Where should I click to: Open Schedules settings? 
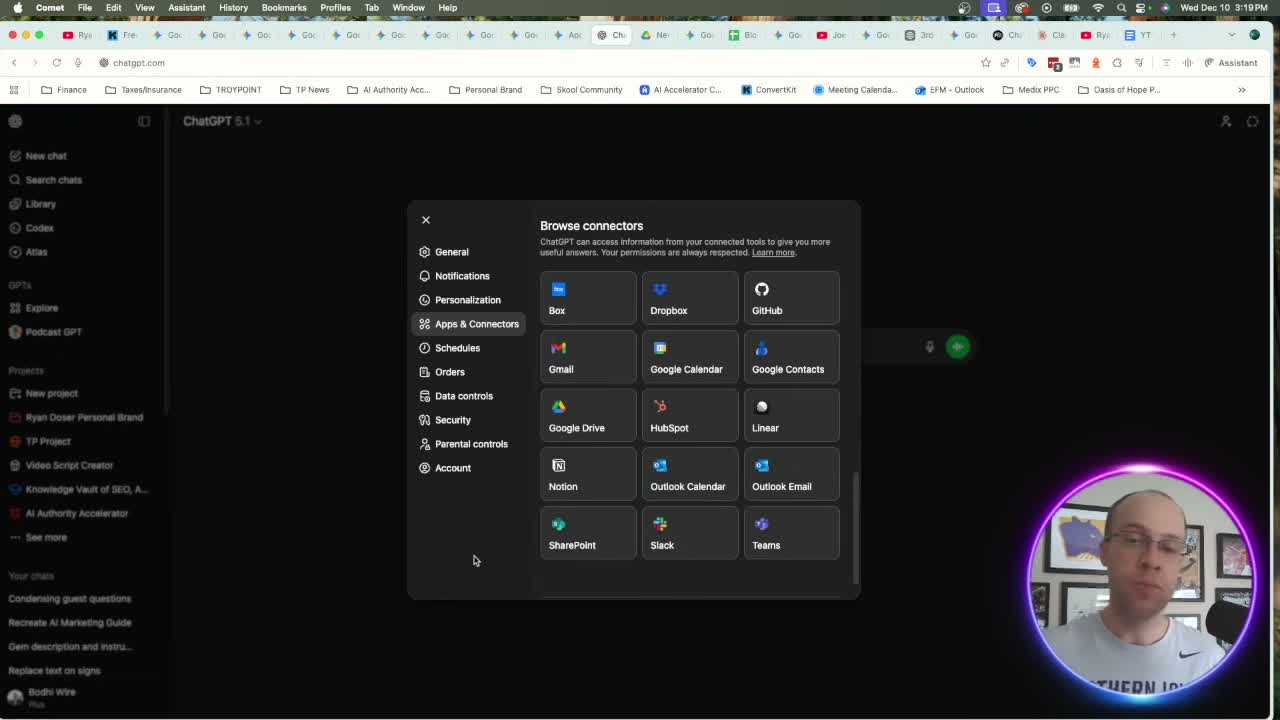pyautogui.click(x=468, y=348)
